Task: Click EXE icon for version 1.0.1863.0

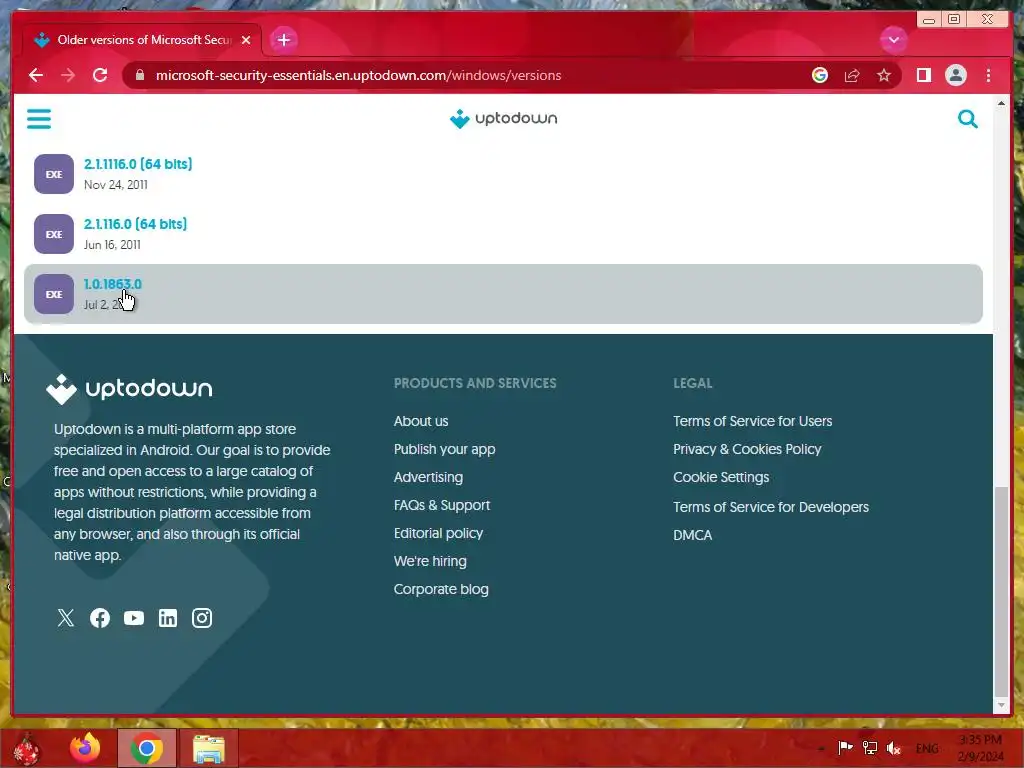Action: [x=54, y=294]
